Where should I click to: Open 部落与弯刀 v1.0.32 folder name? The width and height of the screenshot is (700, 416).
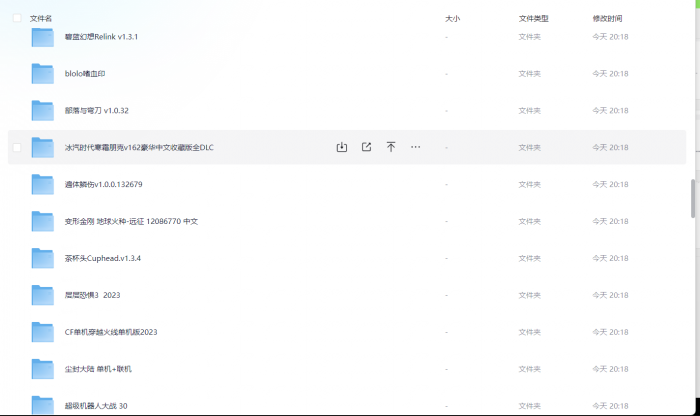pyautogui.click(x=97, y=111)
